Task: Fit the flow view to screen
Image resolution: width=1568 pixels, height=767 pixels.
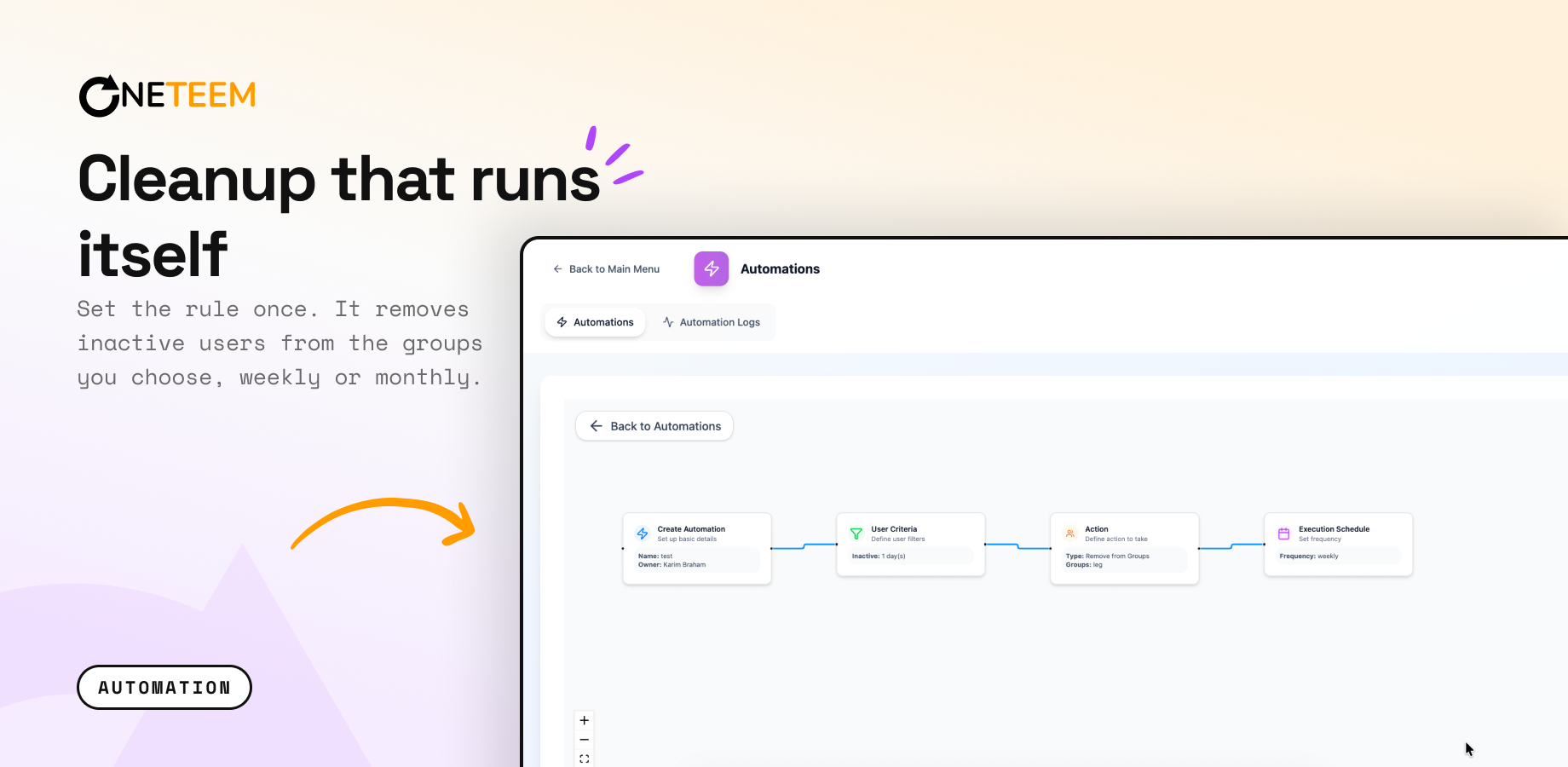Action: point(585,758)
